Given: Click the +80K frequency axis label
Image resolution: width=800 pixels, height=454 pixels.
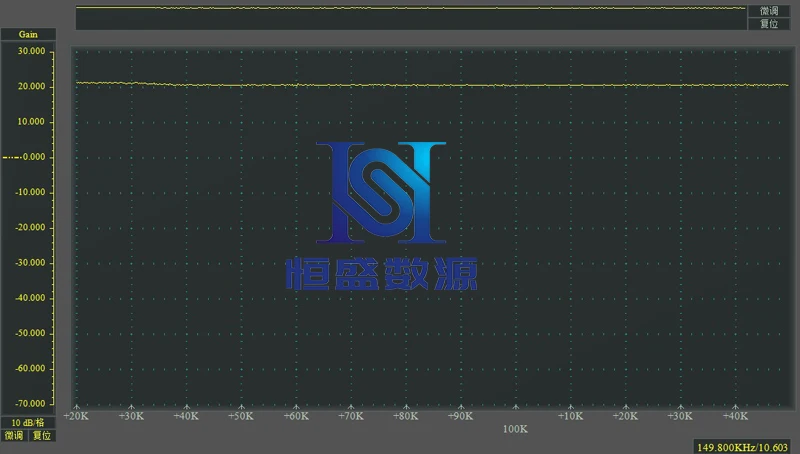Looking at the screenshot, I should (406, 416).
